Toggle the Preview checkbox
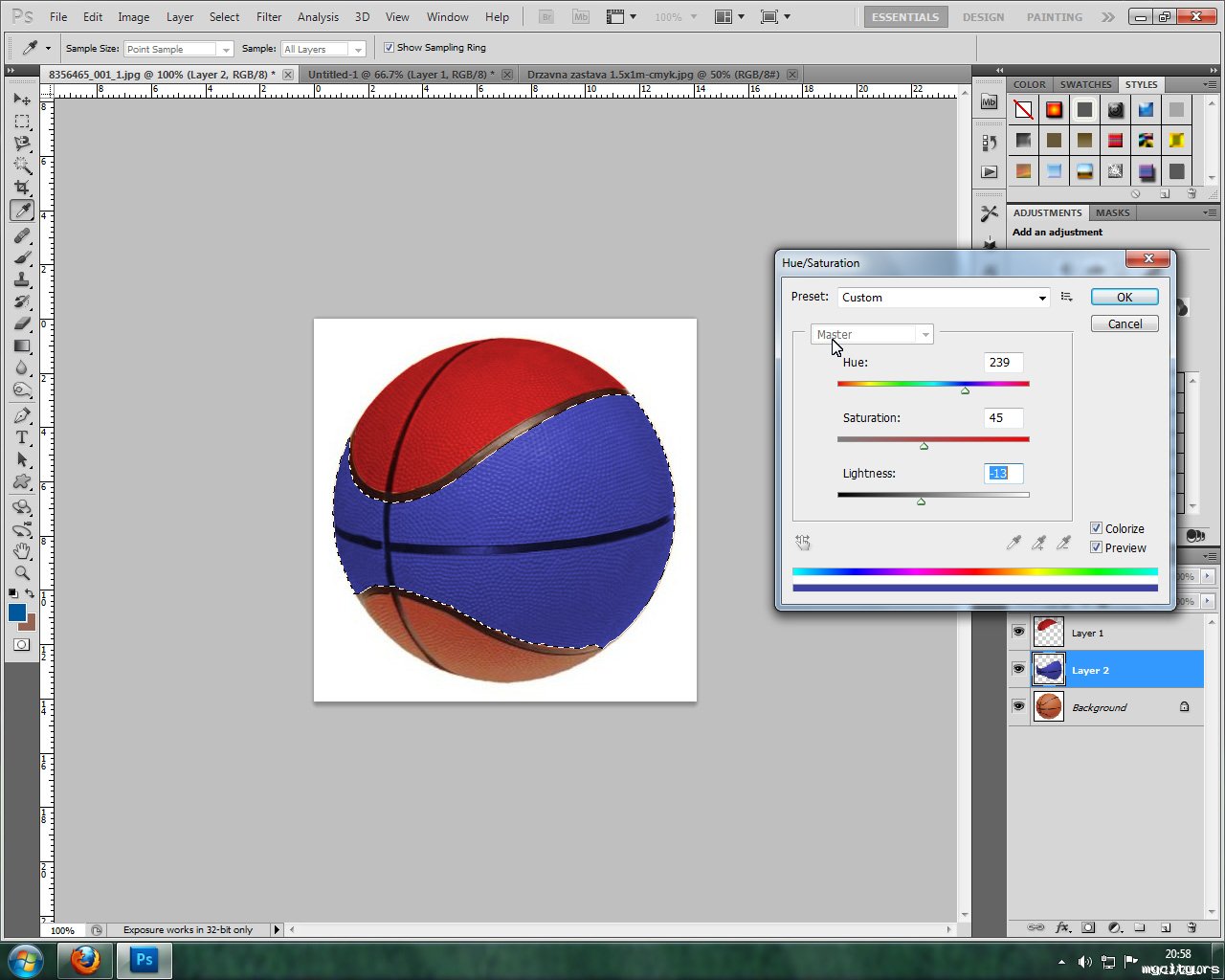Viewport: 1225px width, 980px height. pyautogui.click(x=1097, y=547)
